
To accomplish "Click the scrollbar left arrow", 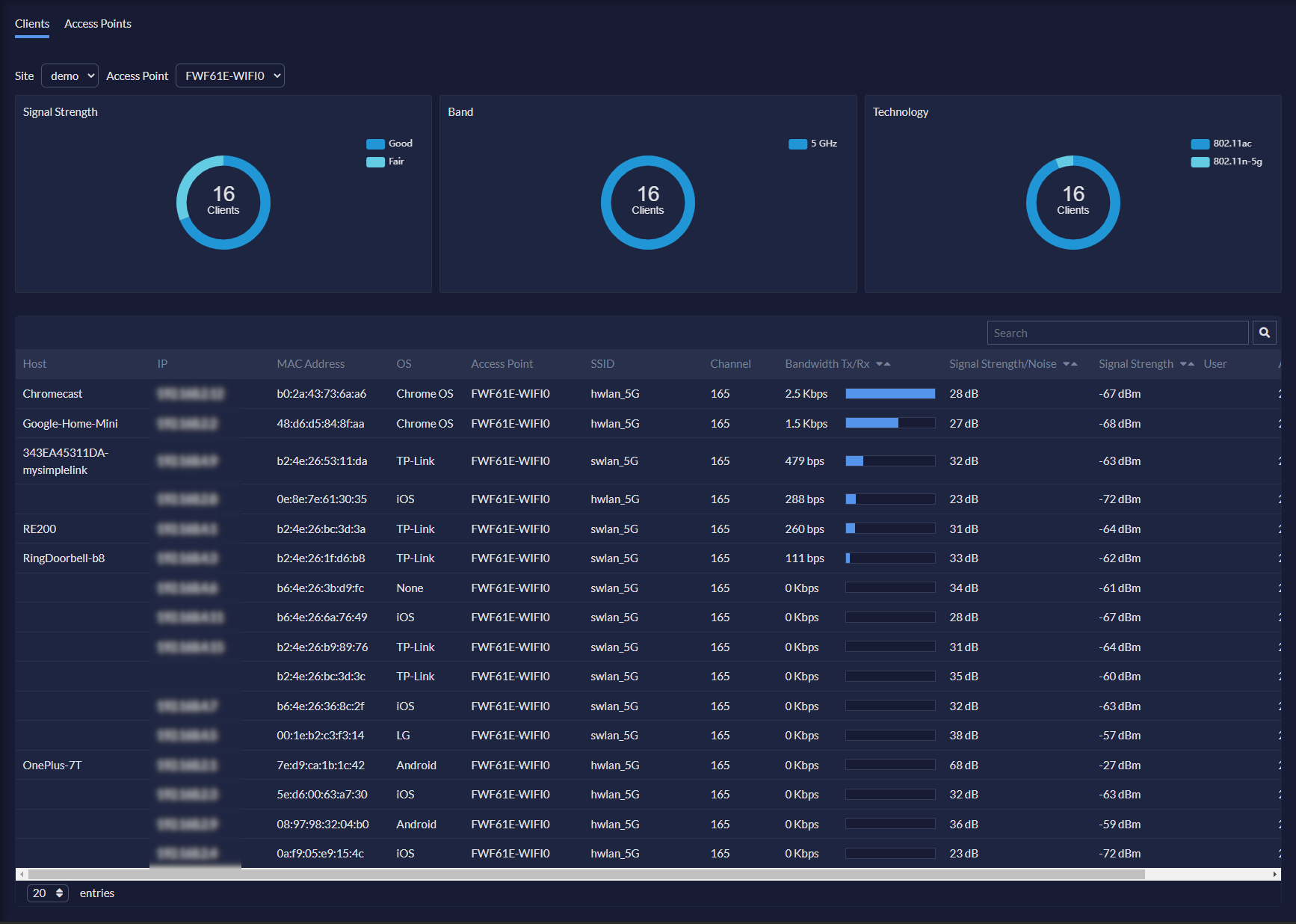I will point(22,874).
